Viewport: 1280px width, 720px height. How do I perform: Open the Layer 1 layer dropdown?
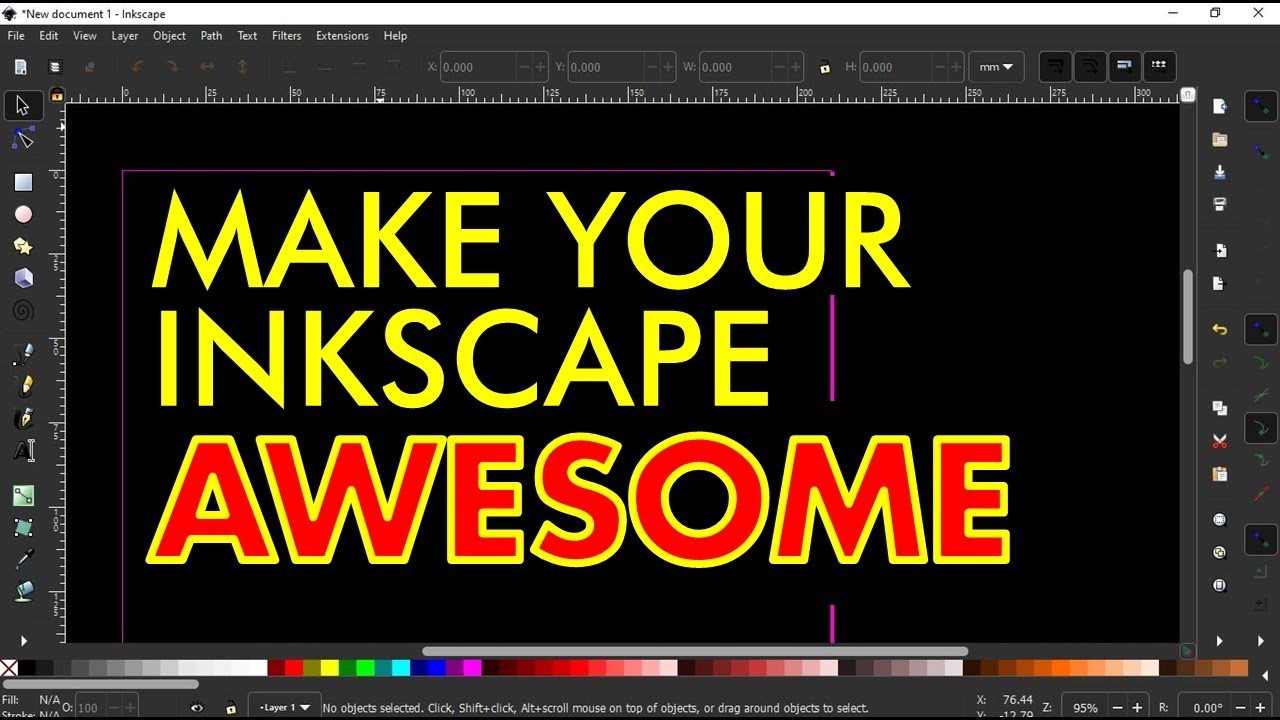tap(285, 708)
